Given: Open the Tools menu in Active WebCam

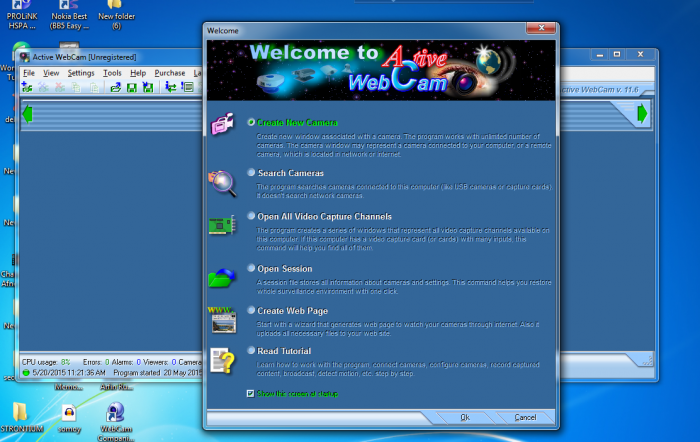Looking at the screenshot, I should (x=112, y=73).
